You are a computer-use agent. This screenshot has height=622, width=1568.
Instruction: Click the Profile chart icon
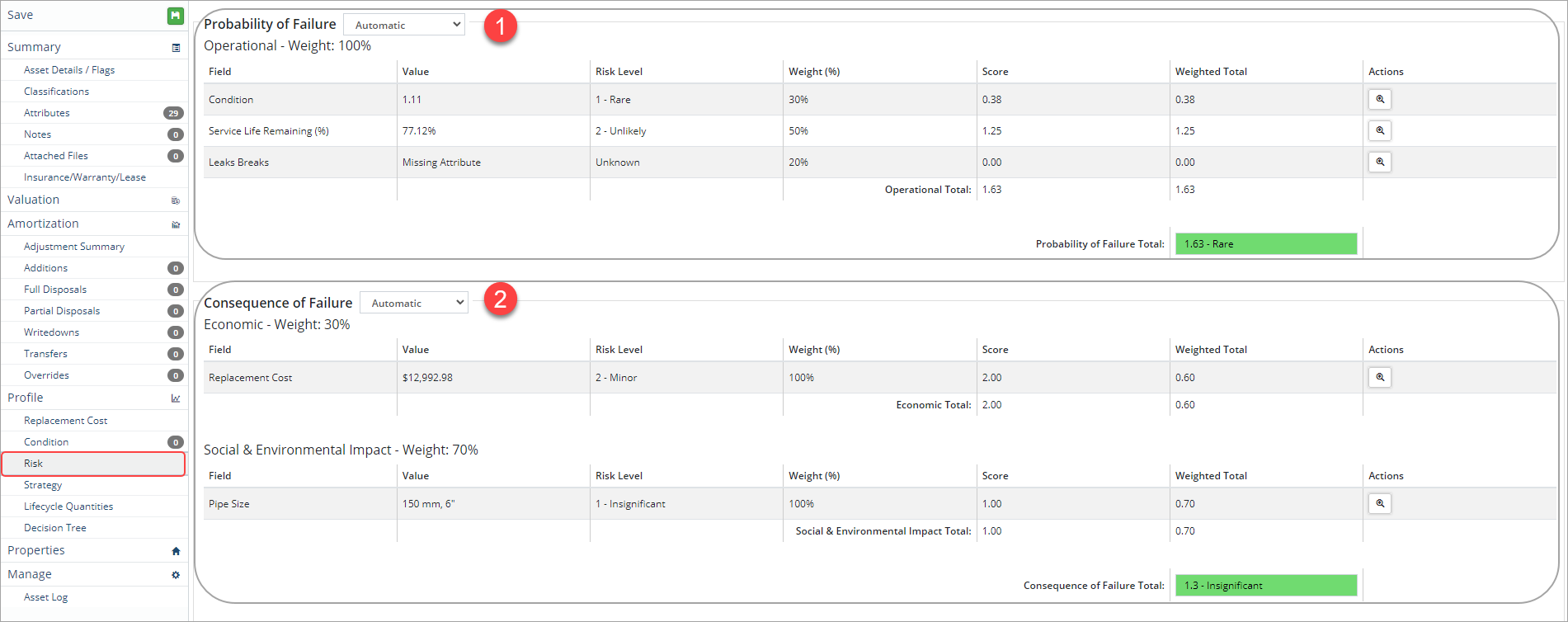pyautogui.click(x=176, y=398)
